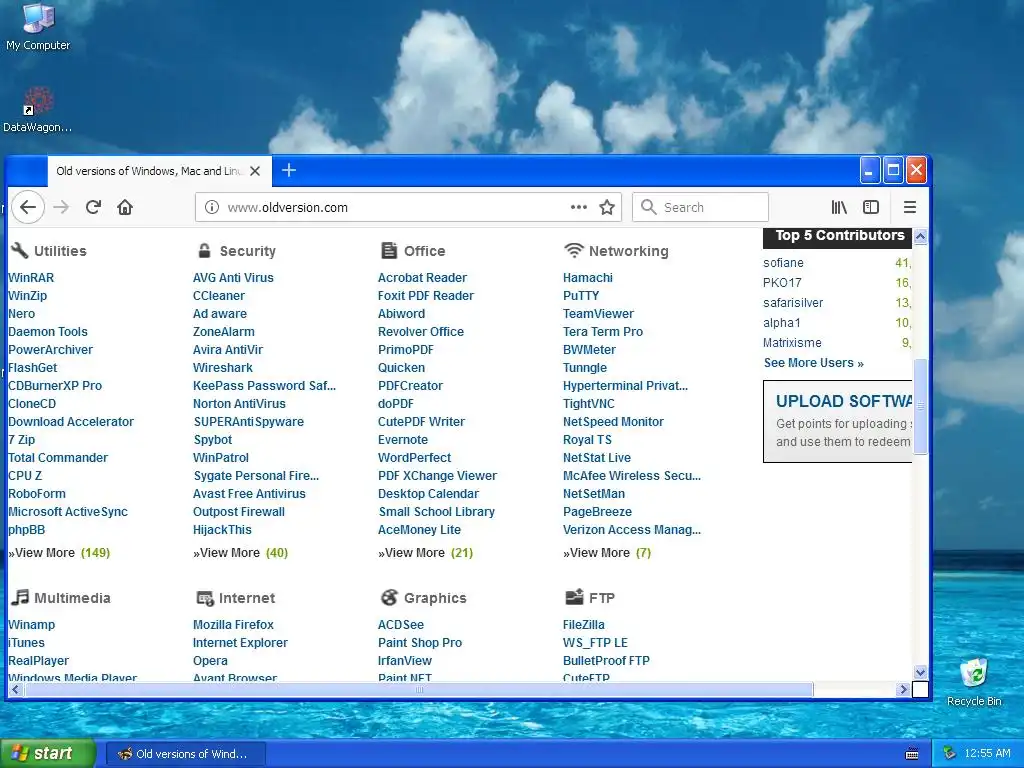The height and width of the screenshot is (768, 1024).
Task: Click the vertical scrollbar down arrow
Action: tap(920, 672)
